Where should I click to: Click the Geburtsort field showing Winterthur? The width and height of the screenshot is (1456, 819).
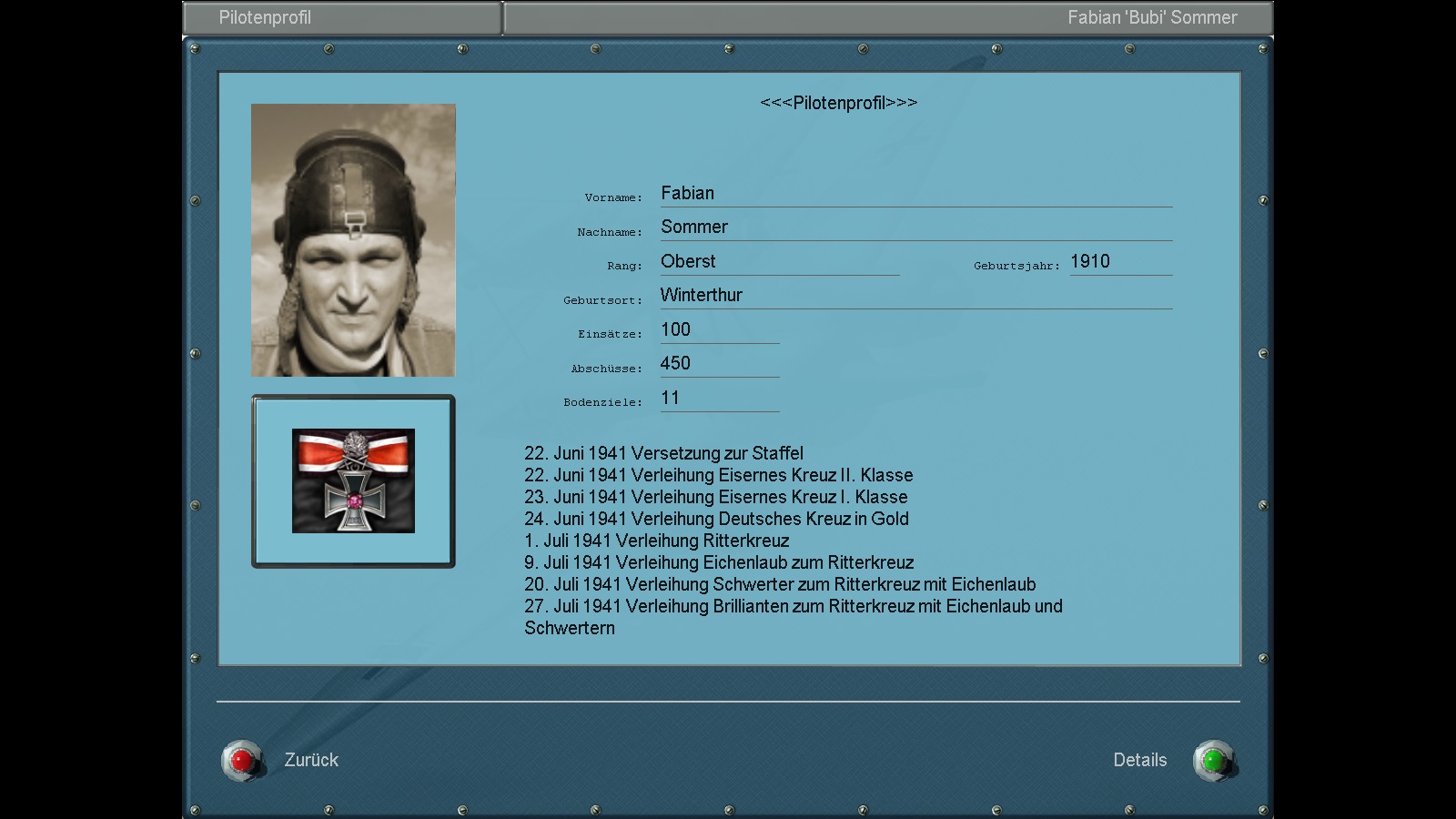[x=916, y=296]
